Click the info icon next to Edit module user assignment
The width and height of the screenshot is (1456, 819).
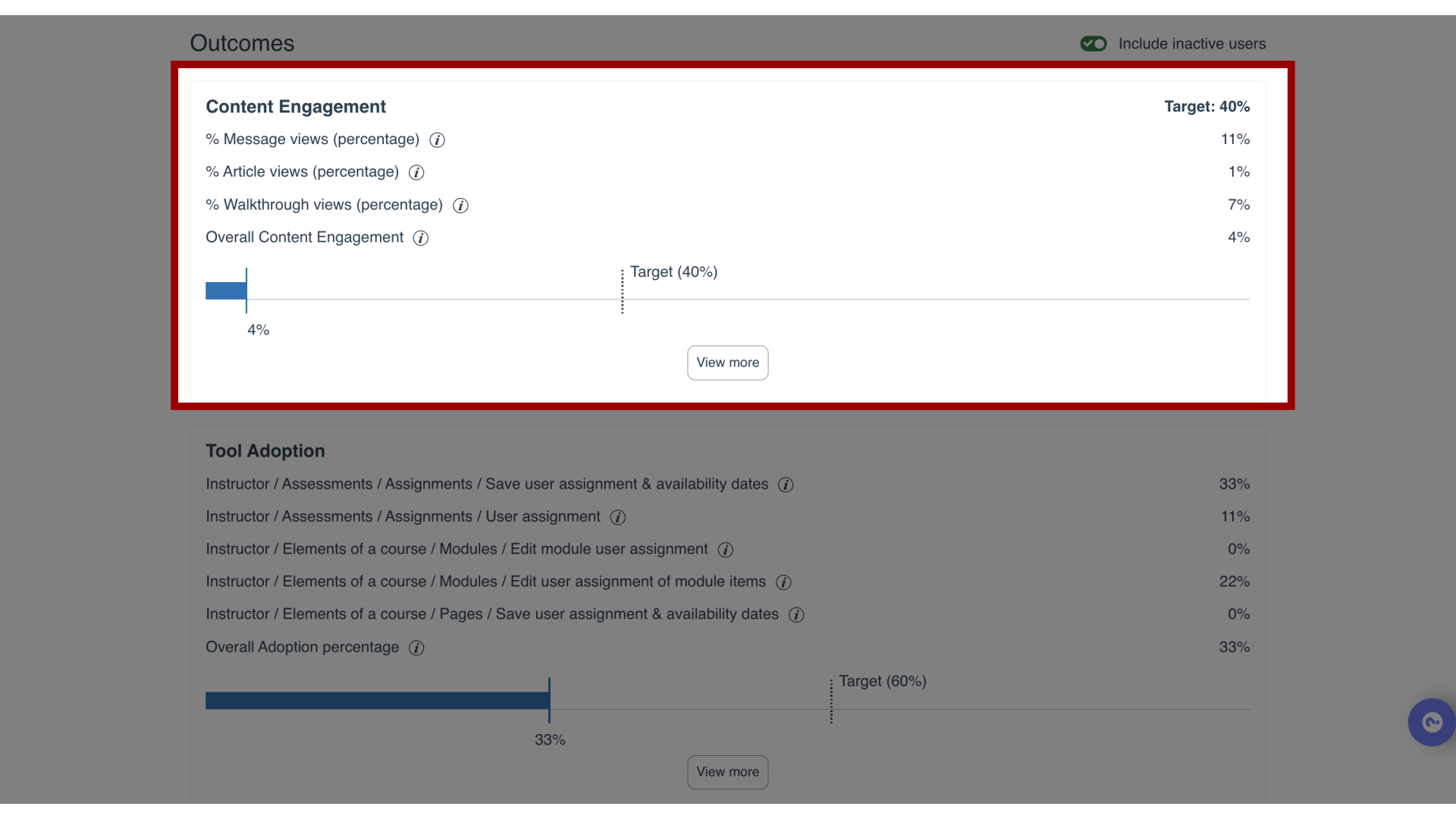726,549
